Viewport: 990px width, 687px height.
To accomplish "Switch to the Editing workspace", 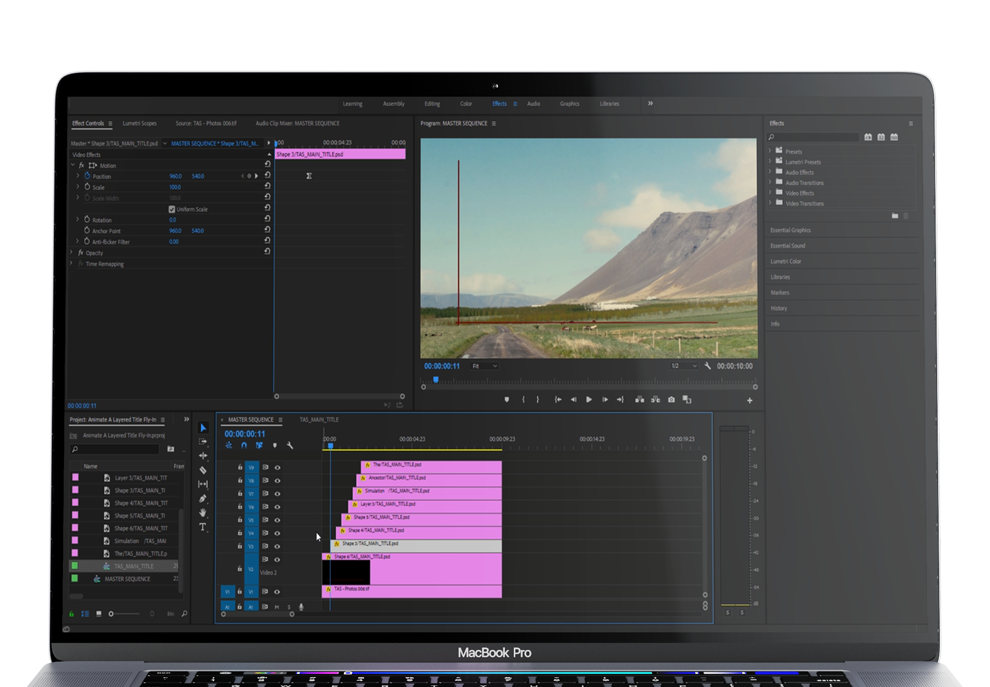I will [432, 104].
